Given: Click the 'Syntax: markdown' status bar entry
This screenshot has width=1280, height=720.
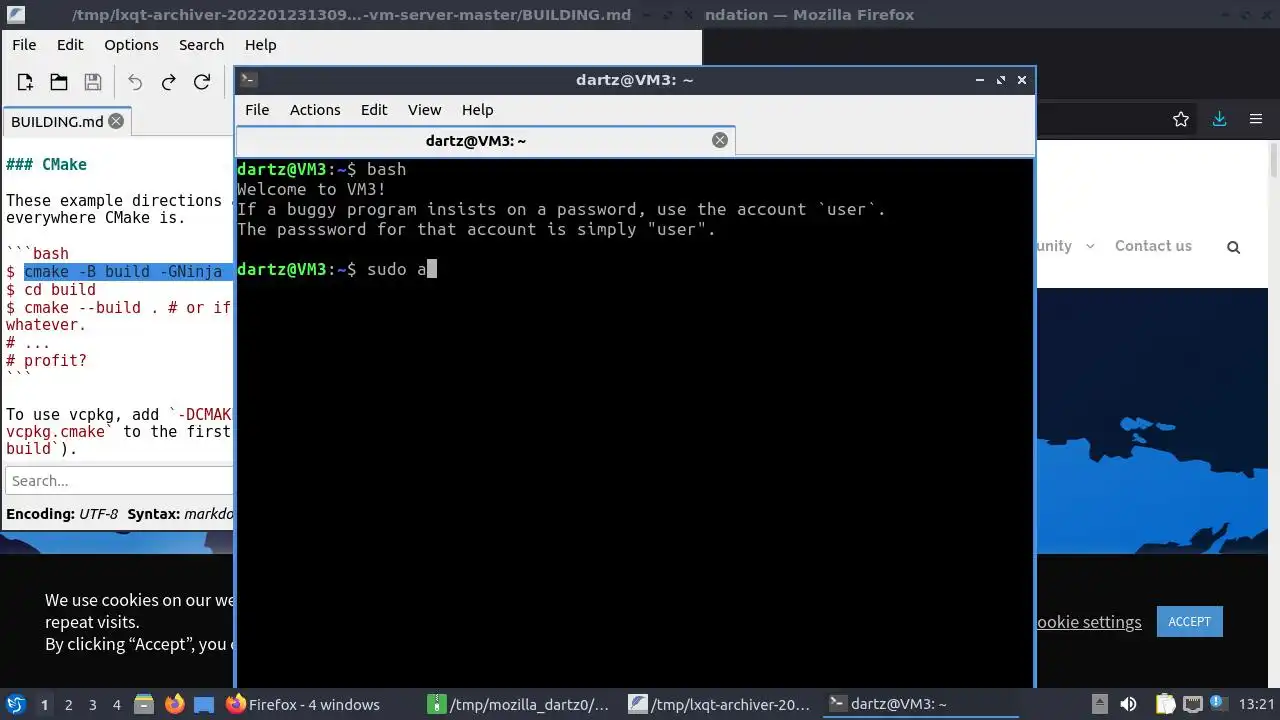Looking at the screenshot, I should click(x=180, y=514).
